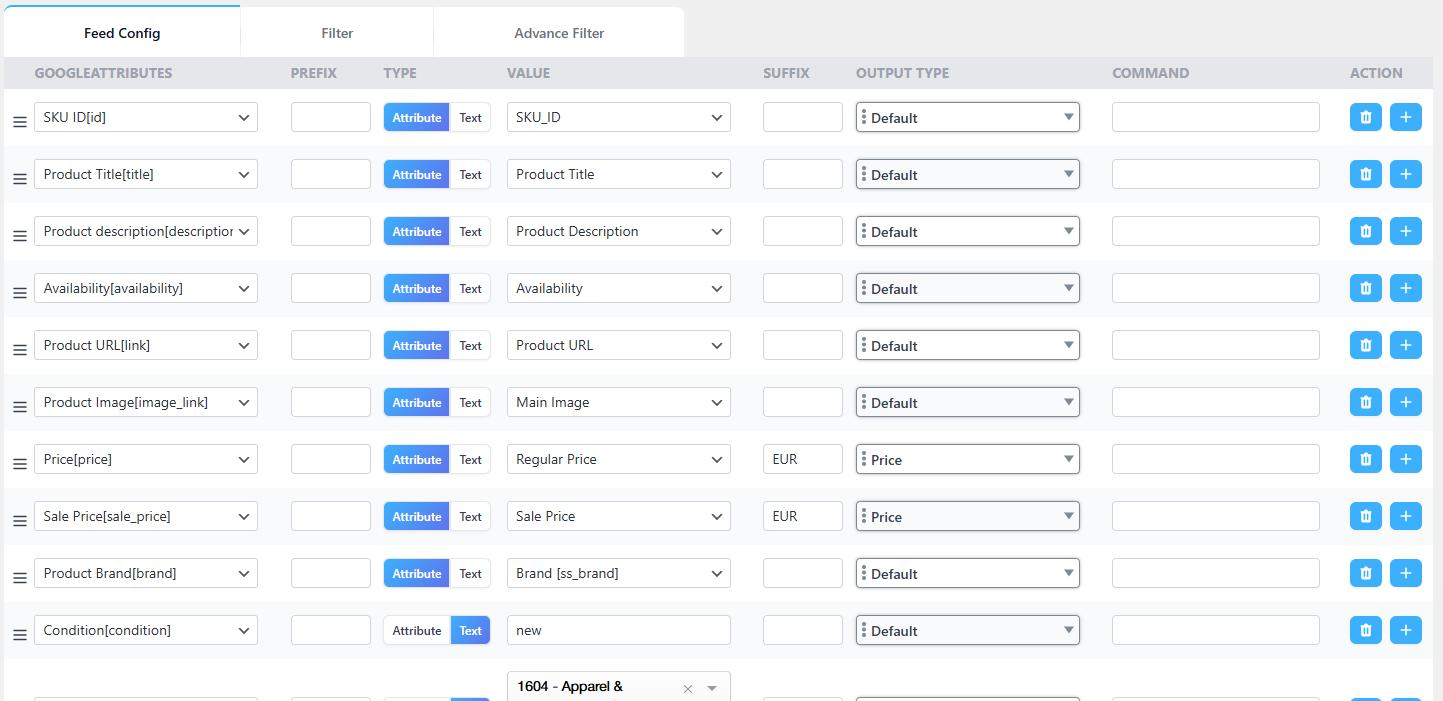Click the trash icon on the Price row

tap(1365, 458)
